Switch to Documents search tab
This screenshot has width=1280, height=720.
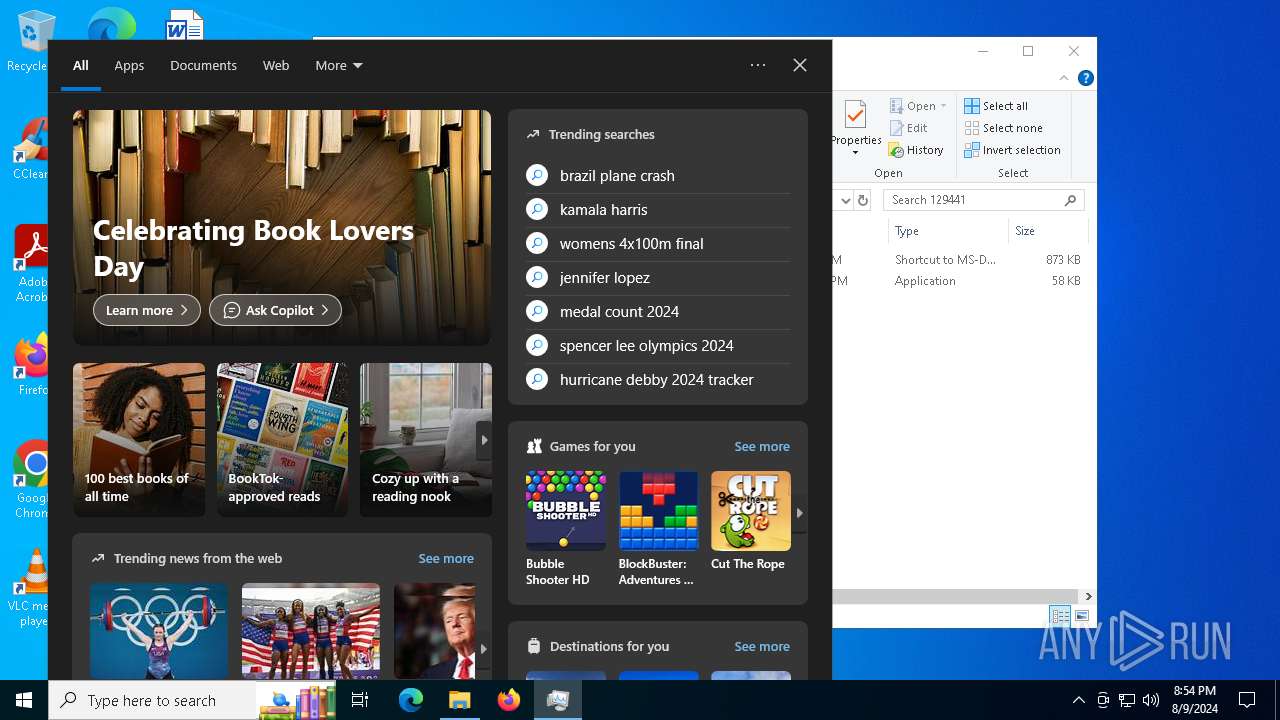(x=203, y=65)
